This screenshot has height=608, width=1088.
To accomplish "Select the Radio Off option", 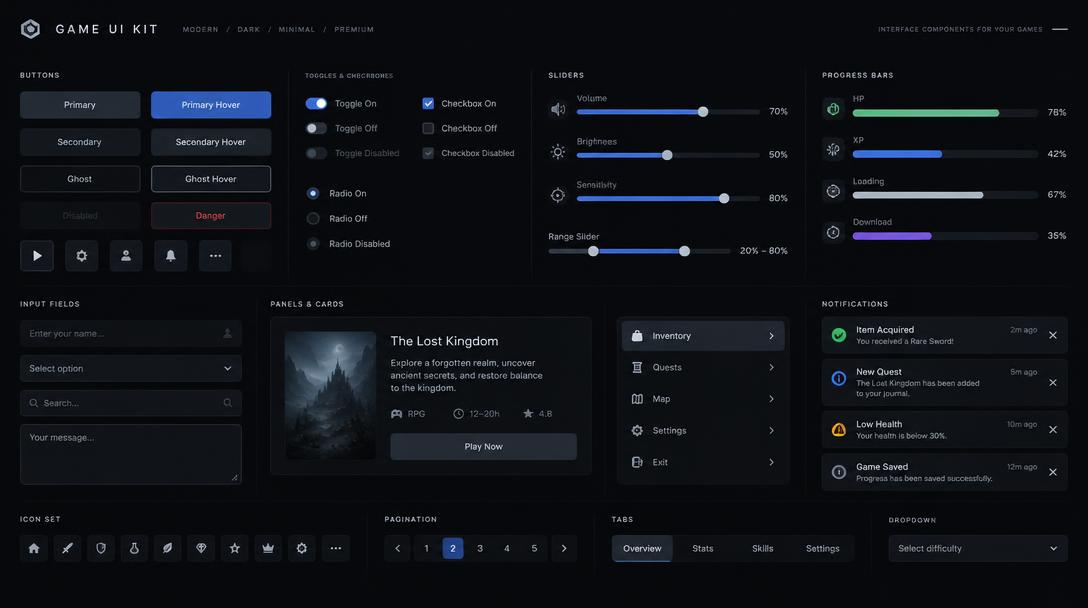I will click(313, 219).
